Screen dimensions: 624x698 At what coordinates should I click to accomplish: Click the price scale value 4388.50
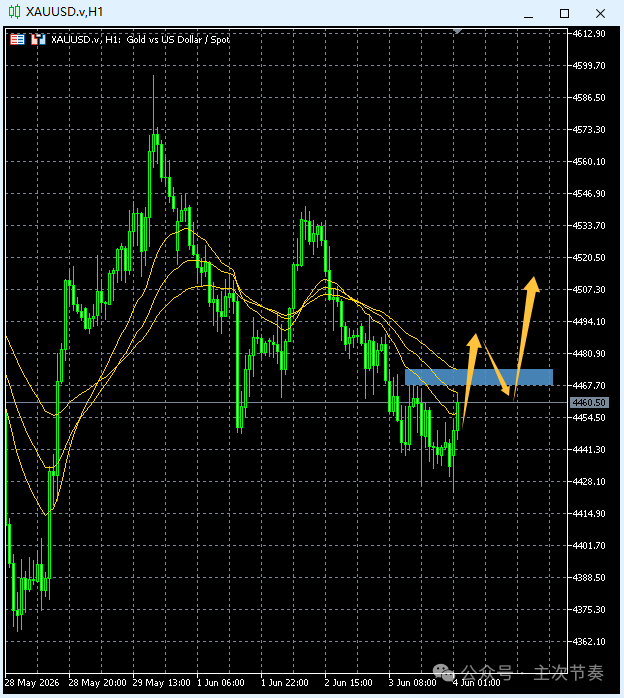click(589, 578)
